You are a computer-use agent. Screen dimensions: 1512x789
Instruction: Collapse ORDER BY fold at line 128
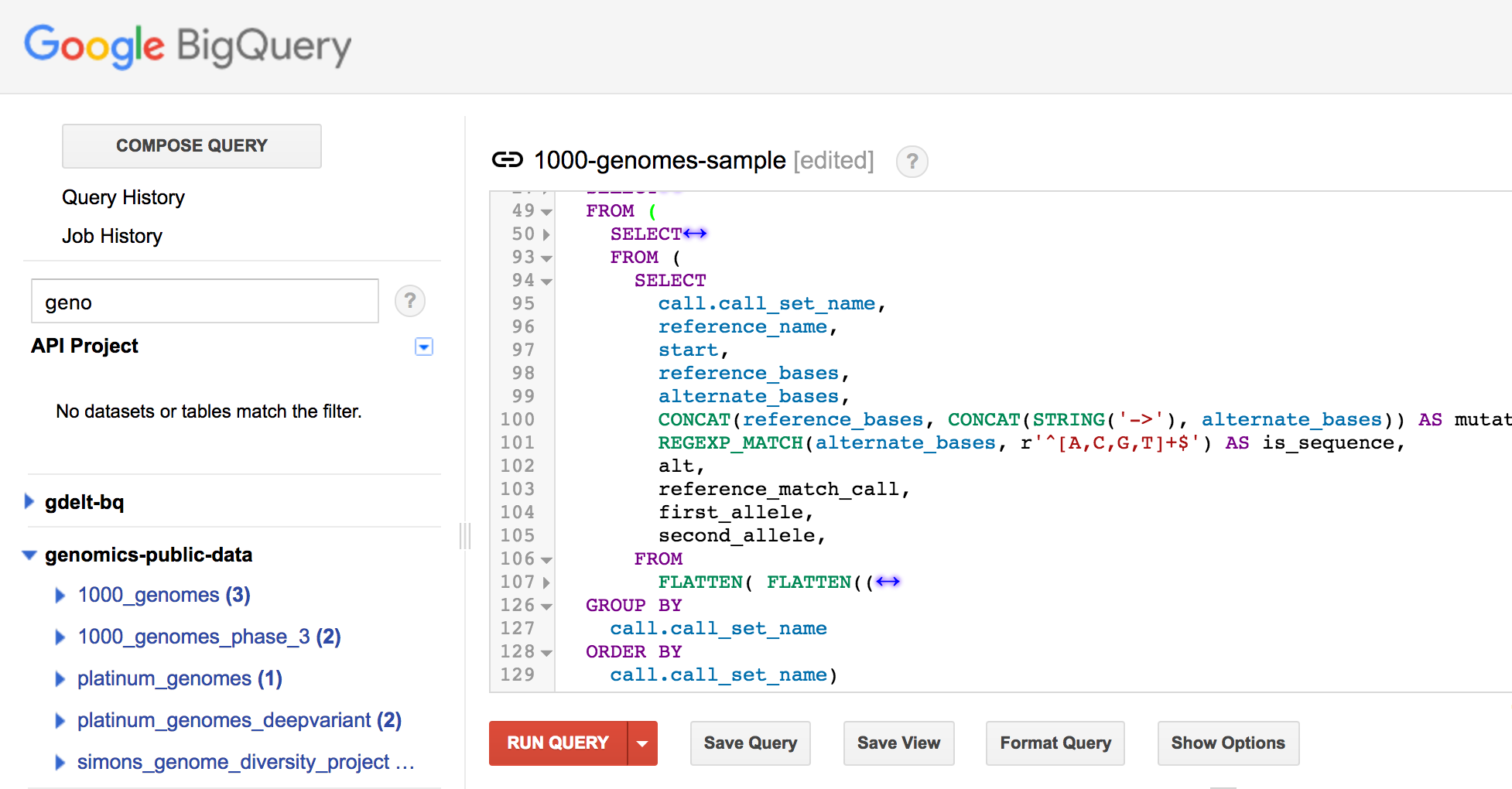546,653
